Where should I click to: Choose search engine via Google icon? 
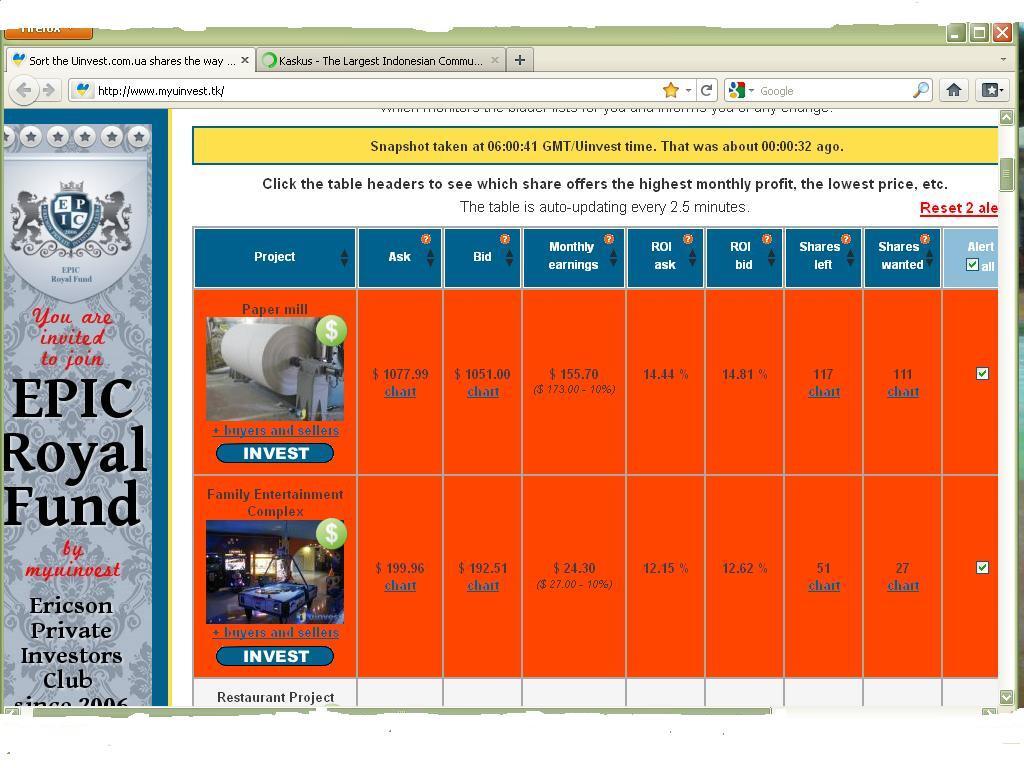point(737,90)
